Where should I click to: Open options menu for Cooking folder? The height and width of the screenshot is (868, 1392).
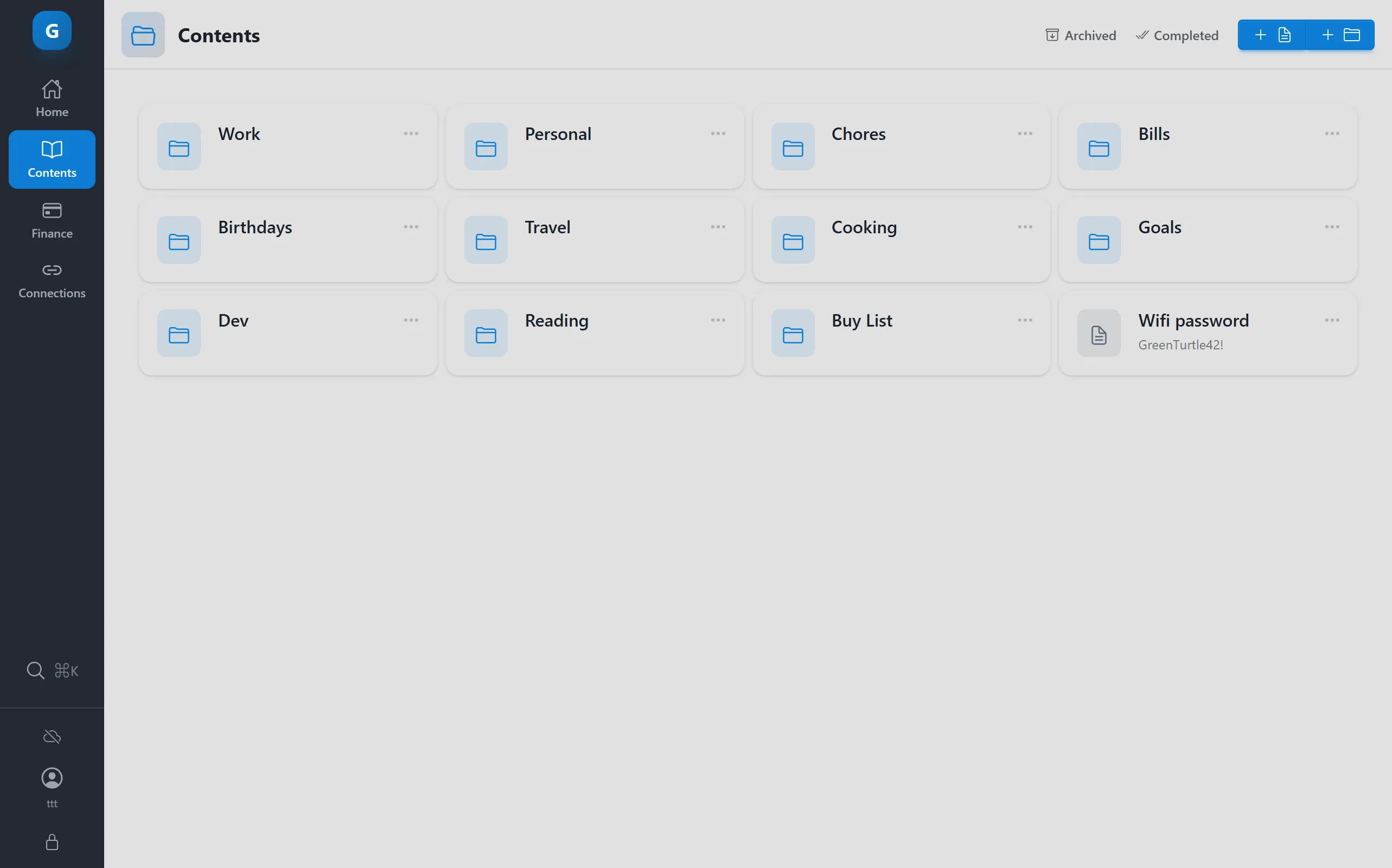pyautogui.click(x=1025, y=227)
